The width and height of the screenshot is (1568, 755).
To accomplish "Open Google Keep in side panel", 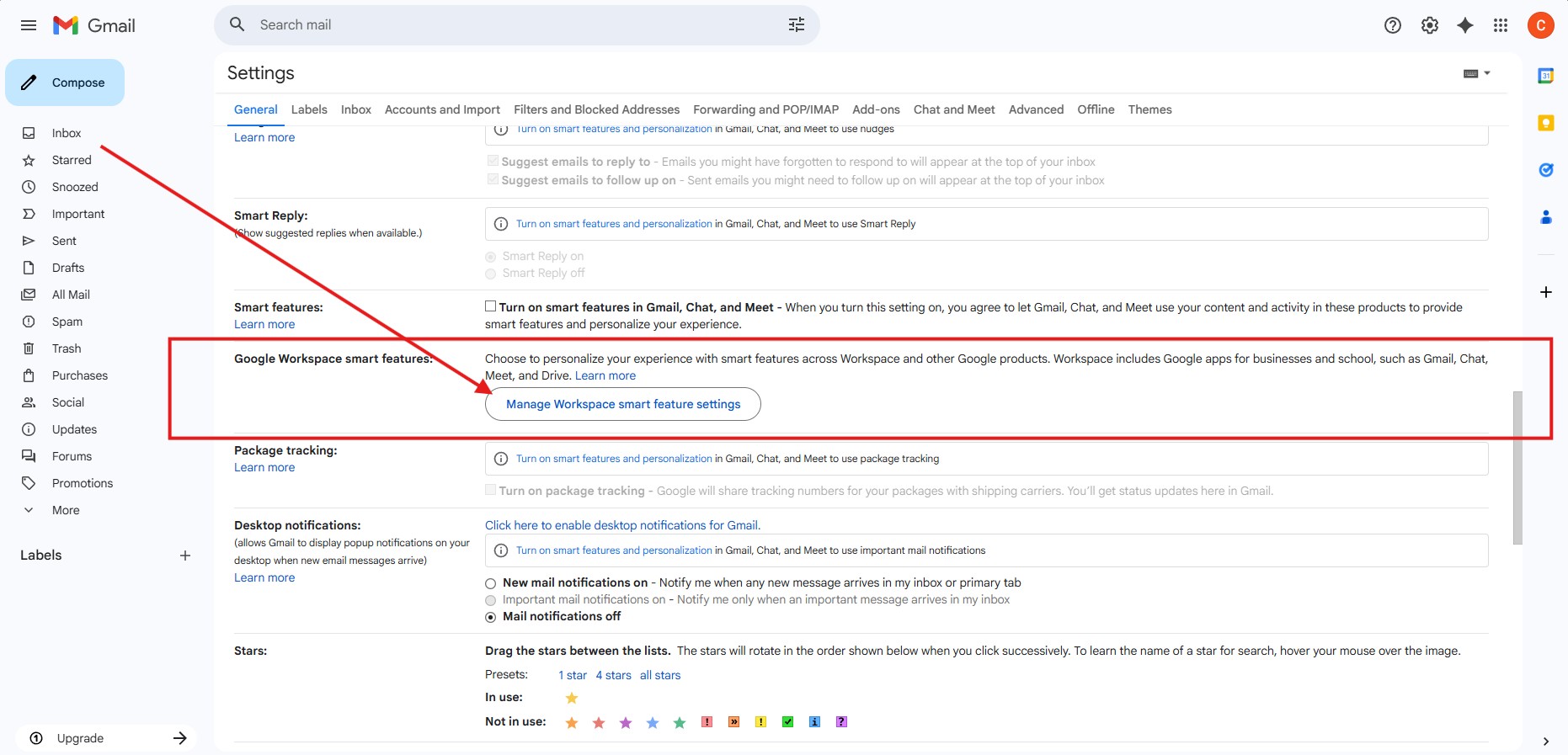I will [x=1545, y=123].
